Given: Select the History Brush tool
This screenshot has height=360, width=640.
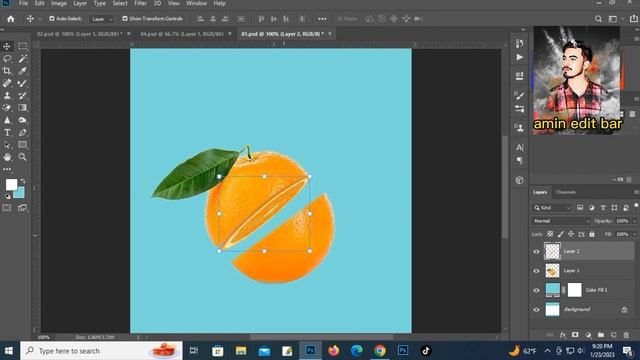Looking at the screenshot, I should tap(22, 96).
